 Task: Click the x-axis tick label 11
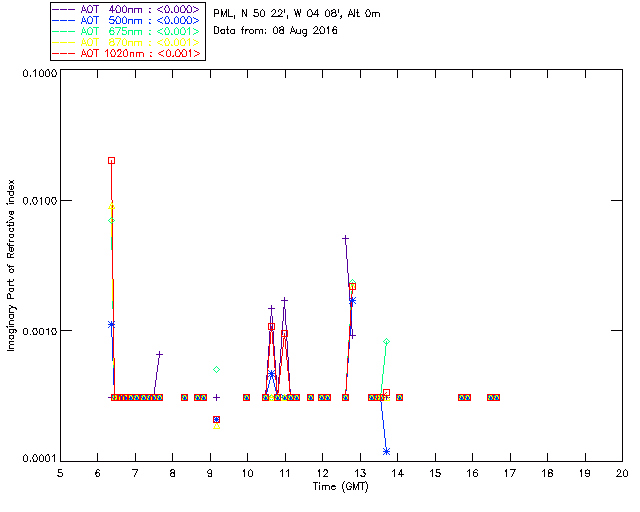tap(285, 473)
